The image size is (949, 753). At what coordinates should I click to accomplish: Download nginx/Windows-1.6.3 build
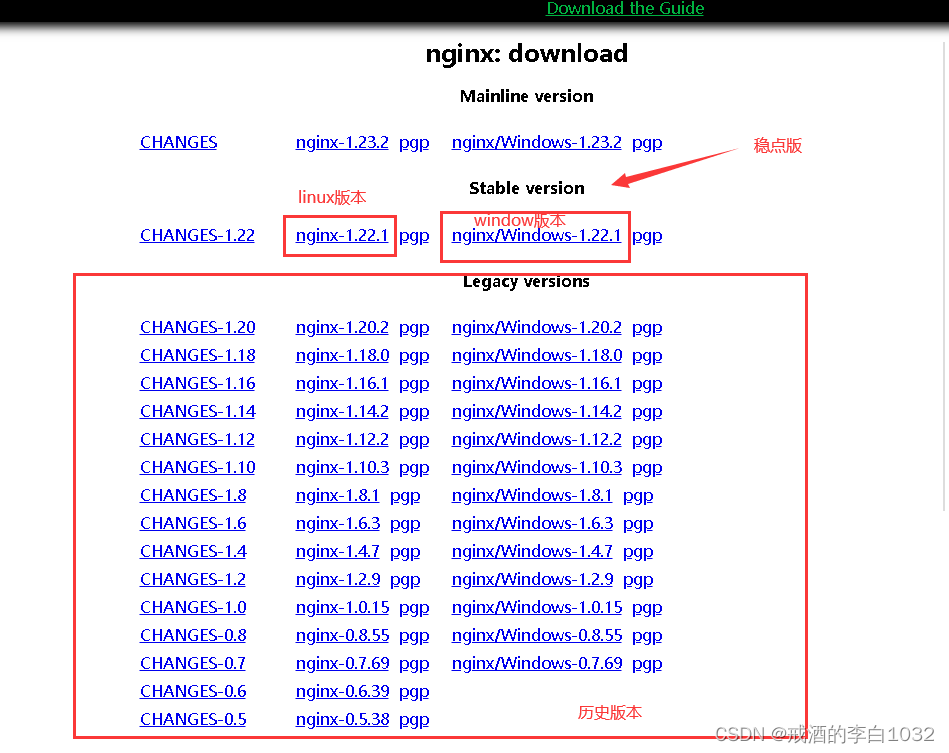(532, 524)
